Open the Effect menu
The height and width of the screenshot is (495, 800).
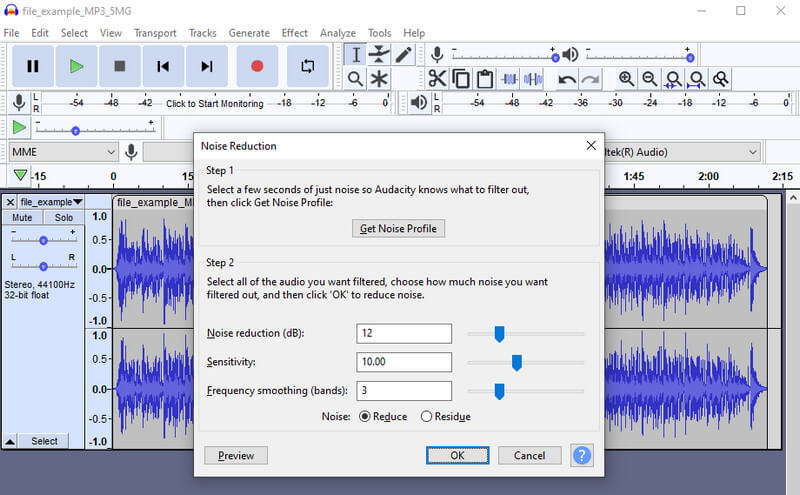pyautogui.click(x=295, y=33)
